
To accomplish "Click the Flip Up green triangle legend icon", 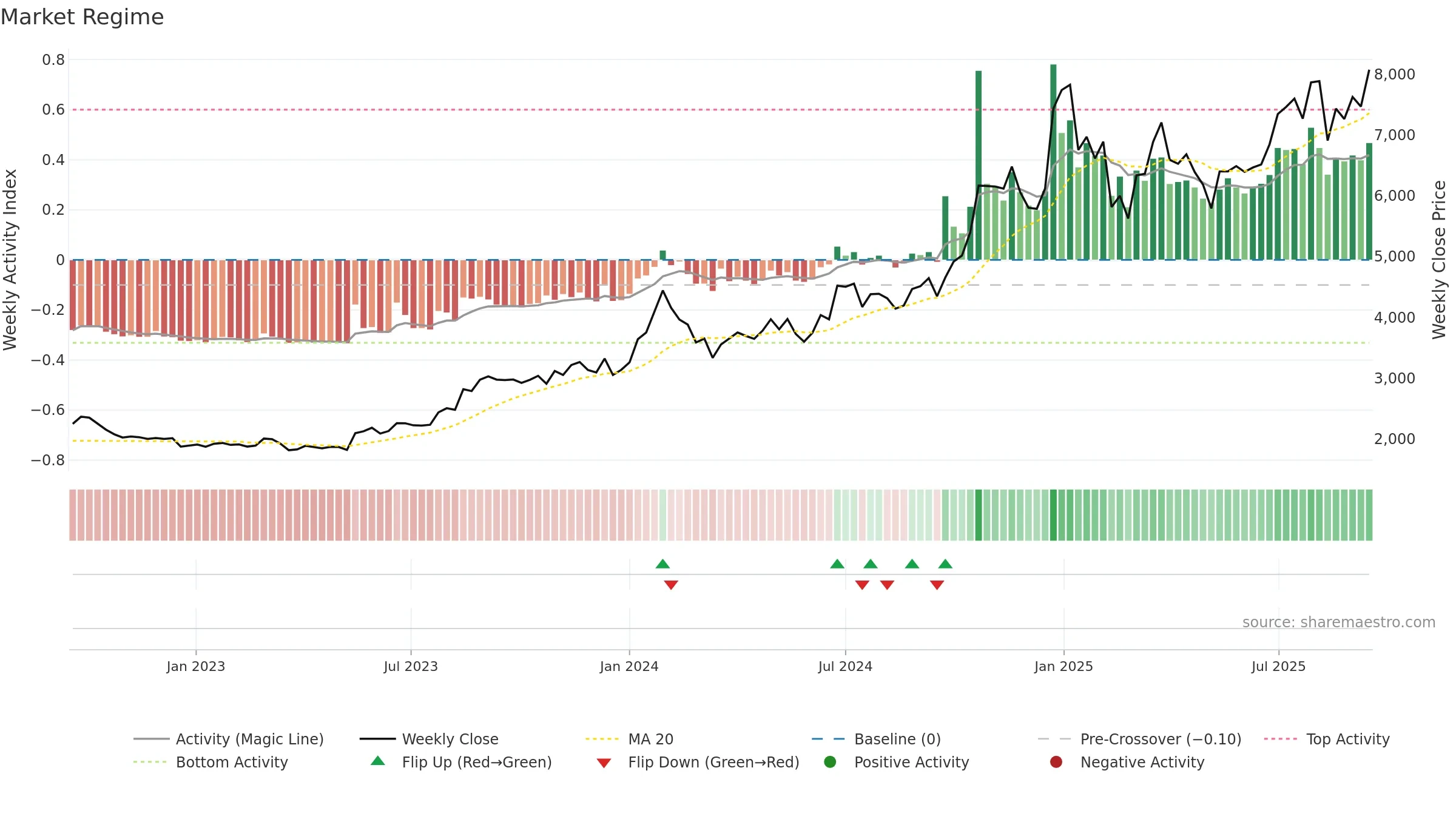I will tap(378, 761).
